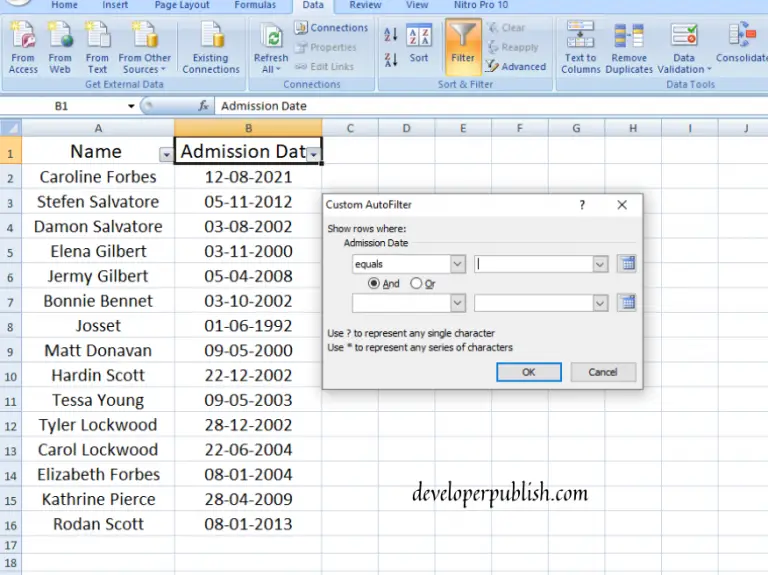768x575 pixels.
Task: Select cell with Matt Donavan
Action: 98,351
